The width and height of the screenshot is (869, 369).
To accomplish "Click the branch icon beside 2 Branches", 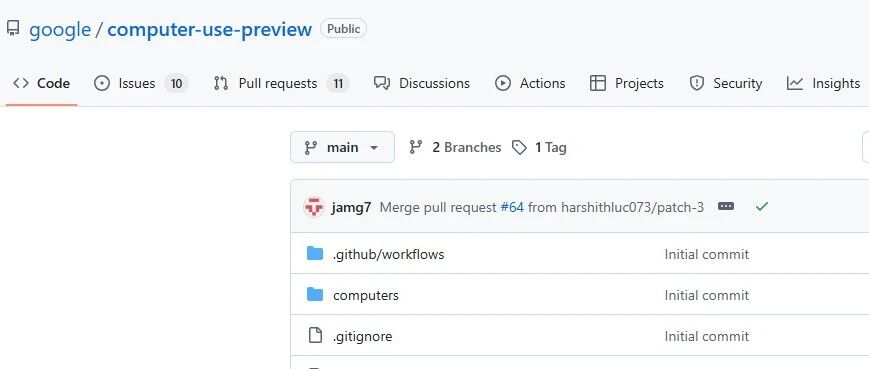I will [x=416, y=147].
